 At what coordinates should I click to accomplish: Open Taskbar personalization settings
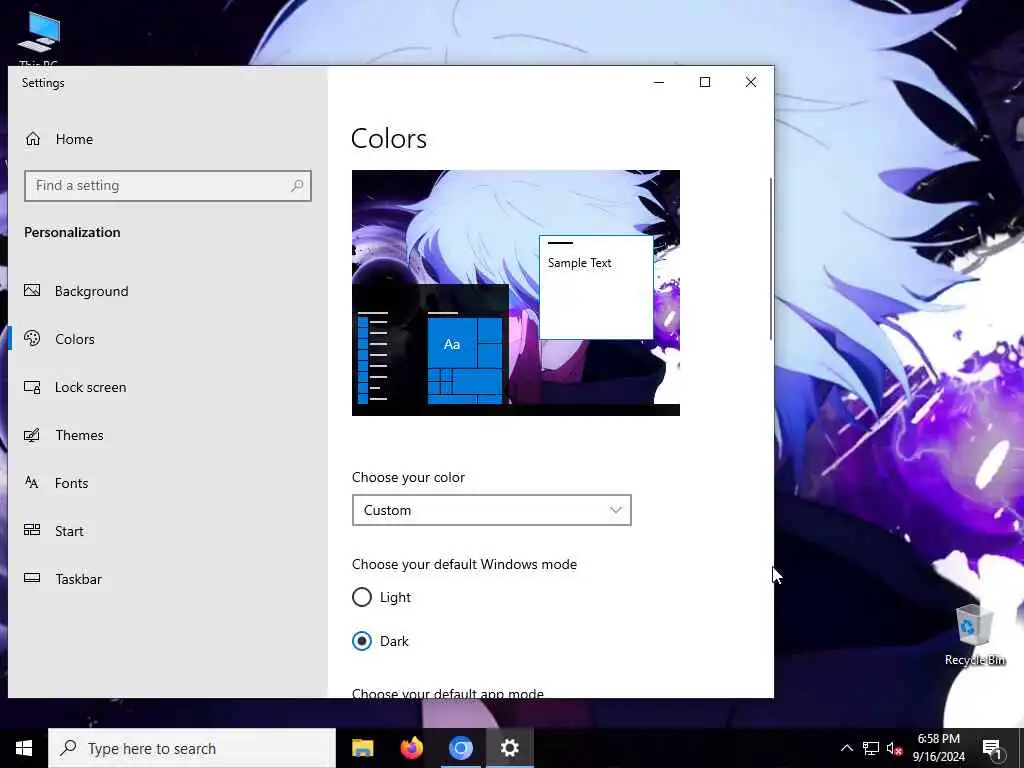coord(168,579)
